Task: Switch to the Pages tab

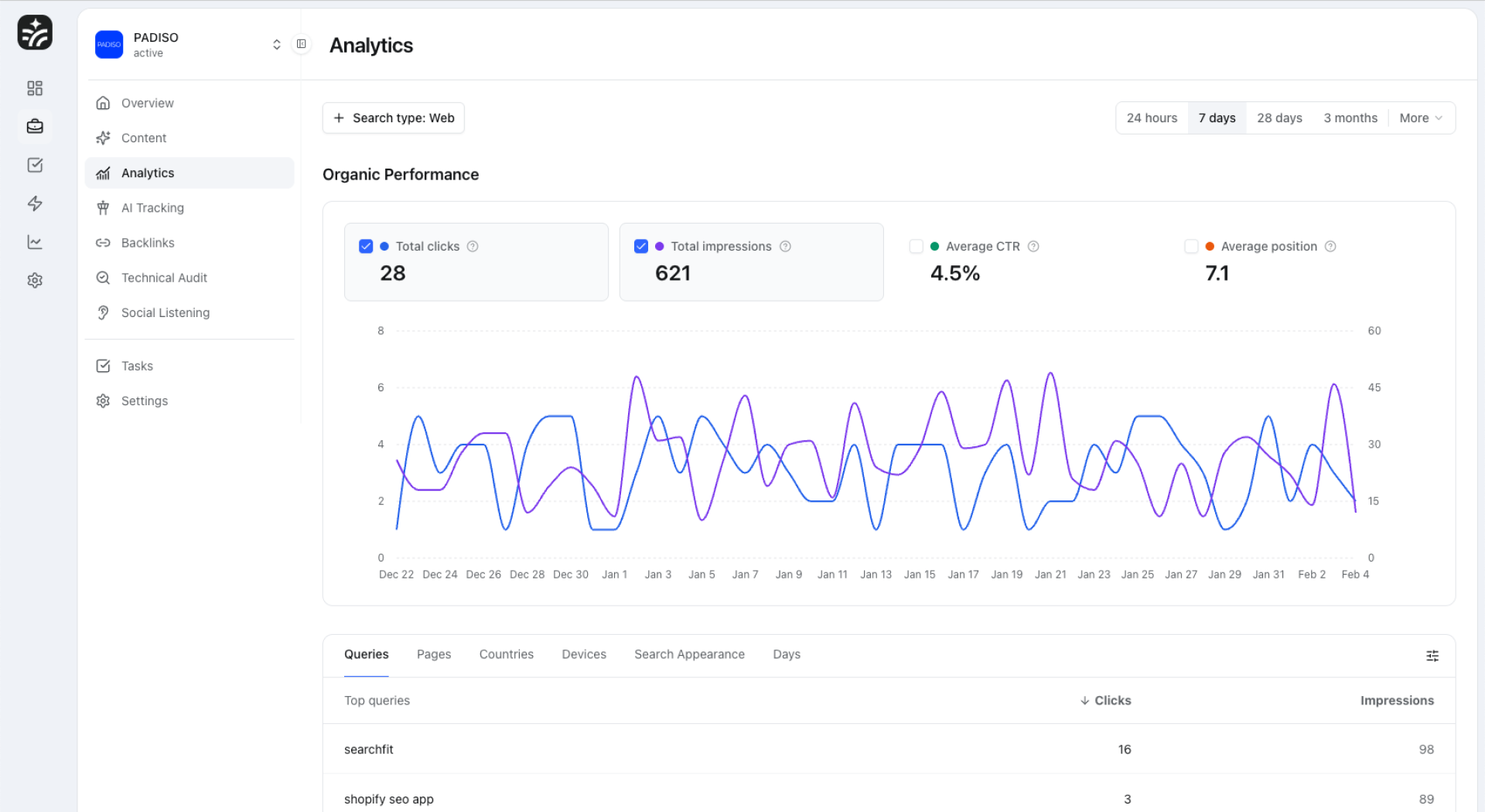Action: pos(433,654)
